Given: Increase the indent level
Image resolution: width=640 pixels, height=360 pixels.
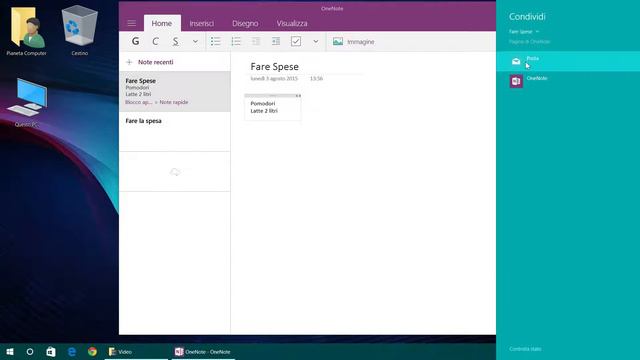Looking at the screenshot, I should [276, 41].
